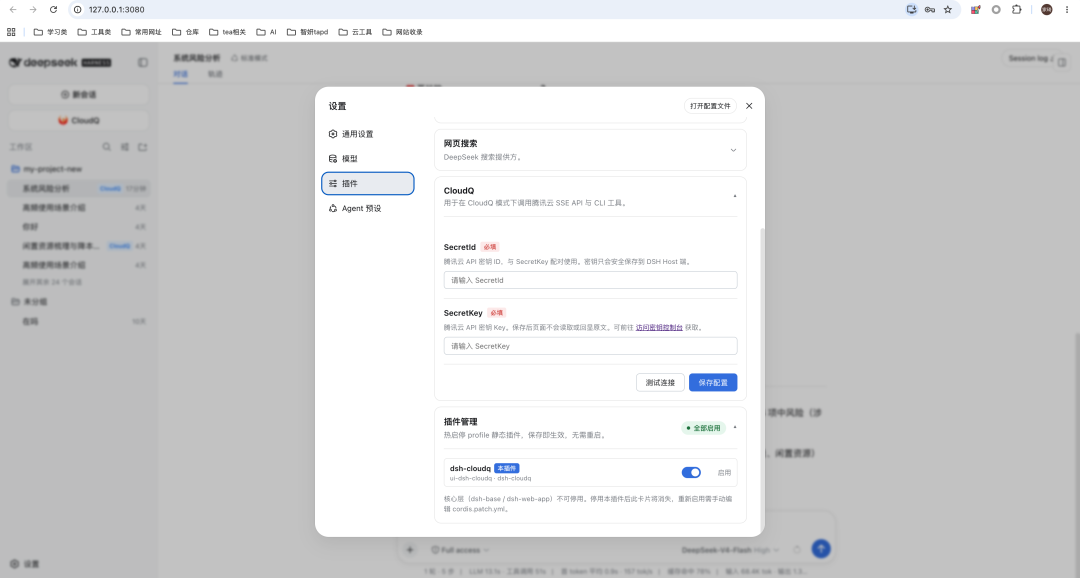Viewport: 1080px width, 578px height.
Task: Click the colorful extension icon beside the star
Action: point(975,10)
